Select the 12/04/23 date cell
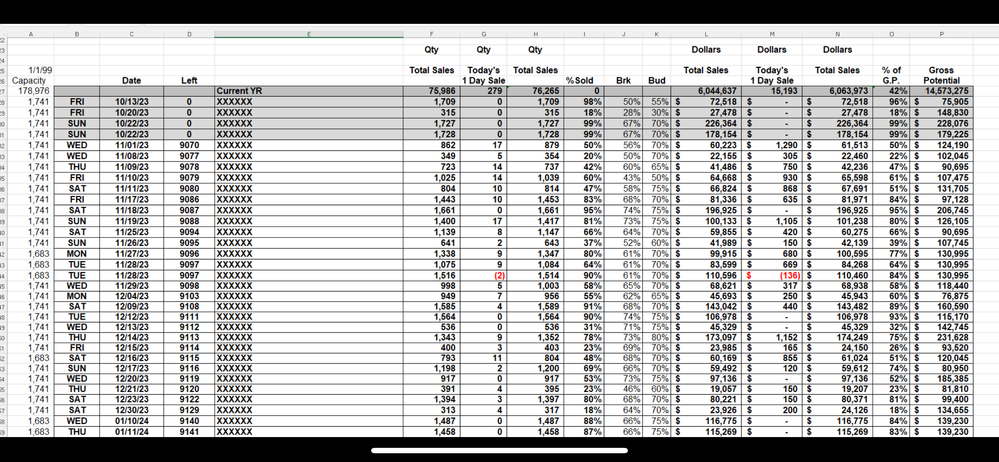 coord(131,296)
